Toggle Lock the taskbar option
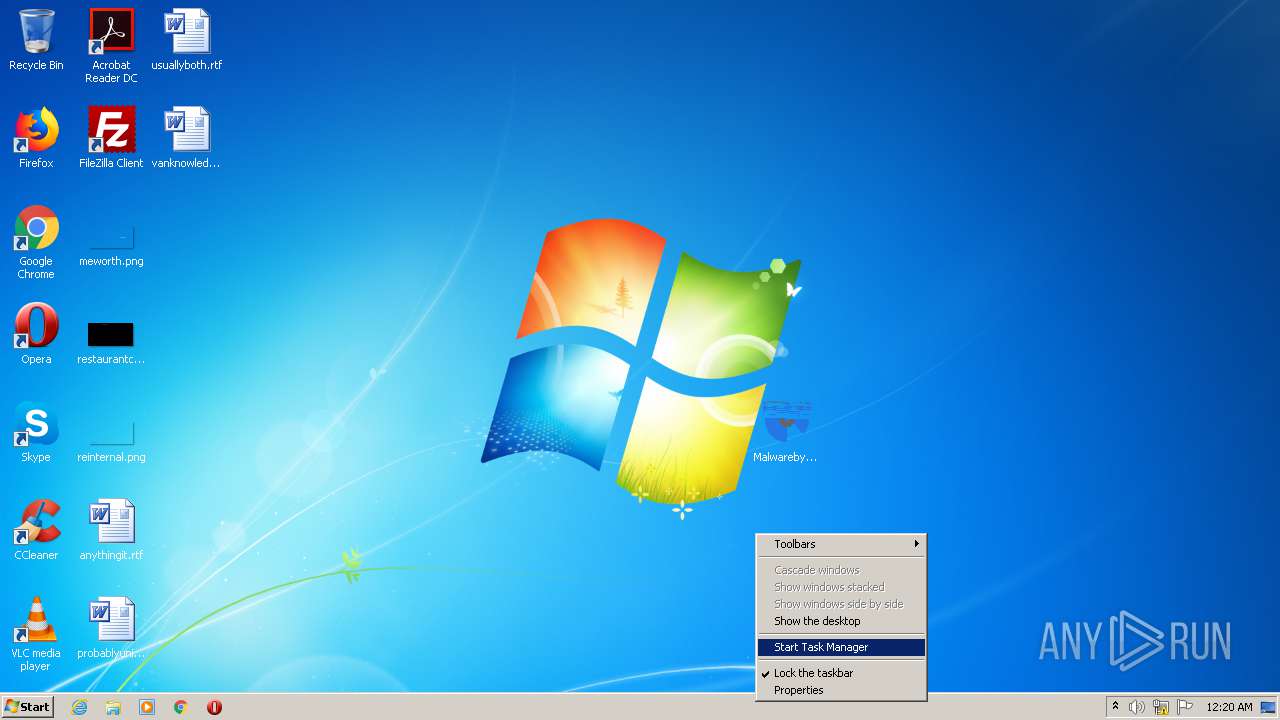The width and height of the screenshot is (1280, 720). click(x=841, y=673)
